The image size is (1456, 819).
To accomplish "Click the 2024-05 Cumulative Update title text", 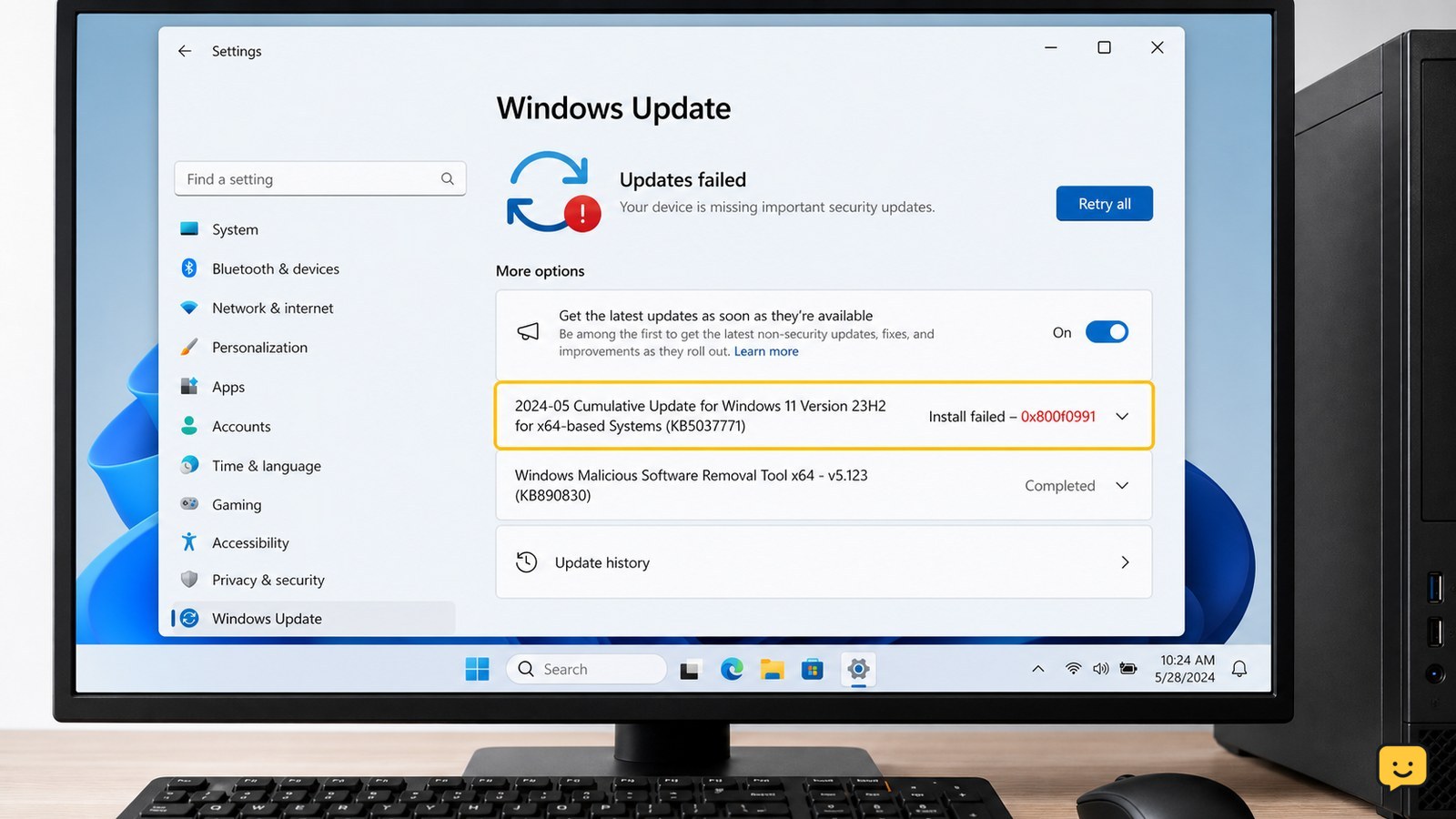I will click(x=700, y=416).
